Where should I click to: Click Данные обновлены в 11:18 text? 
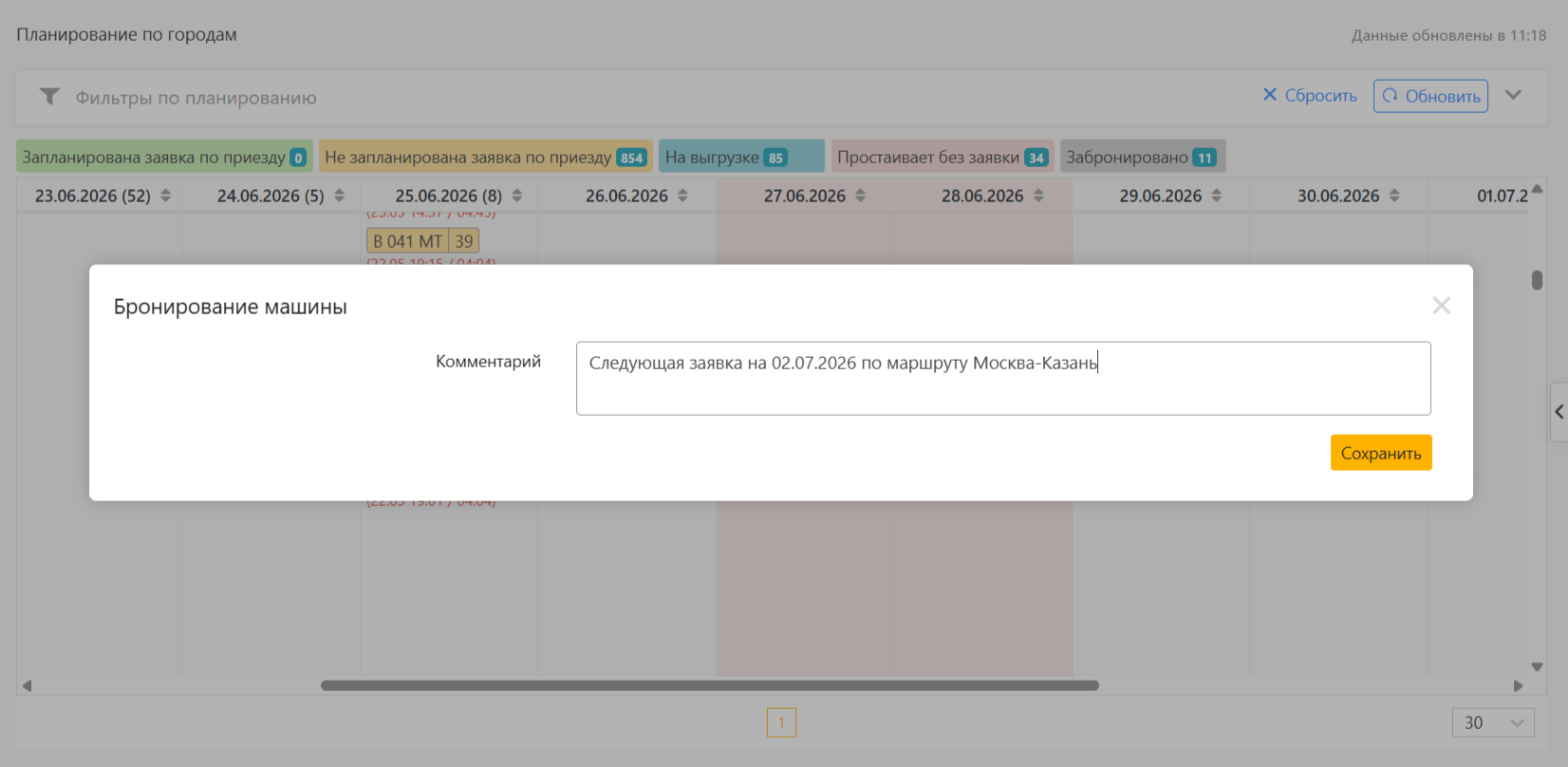1448,35
